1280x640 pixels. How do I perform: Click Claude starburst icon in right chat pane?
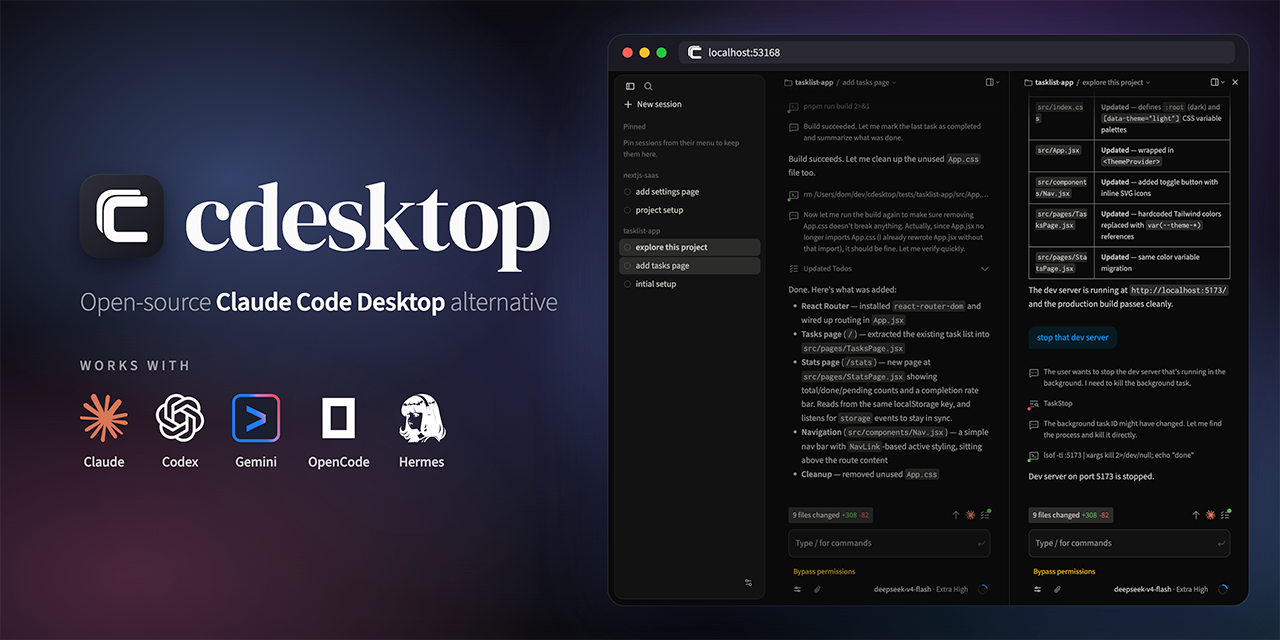1210,515
